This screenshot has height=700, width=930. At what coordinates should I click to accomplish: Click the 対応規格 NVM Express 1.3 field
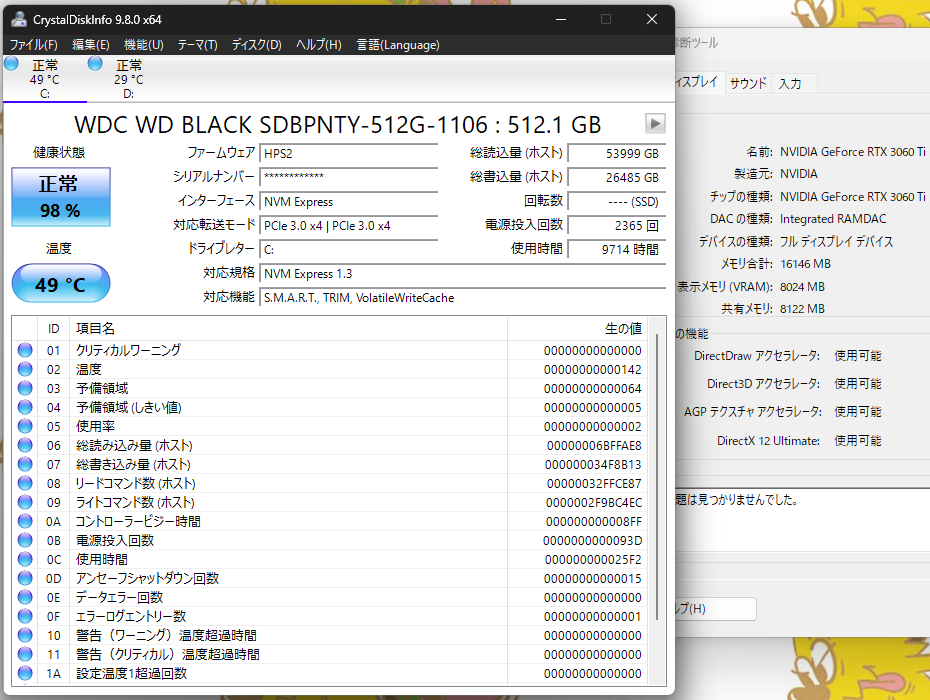point(463,273)
